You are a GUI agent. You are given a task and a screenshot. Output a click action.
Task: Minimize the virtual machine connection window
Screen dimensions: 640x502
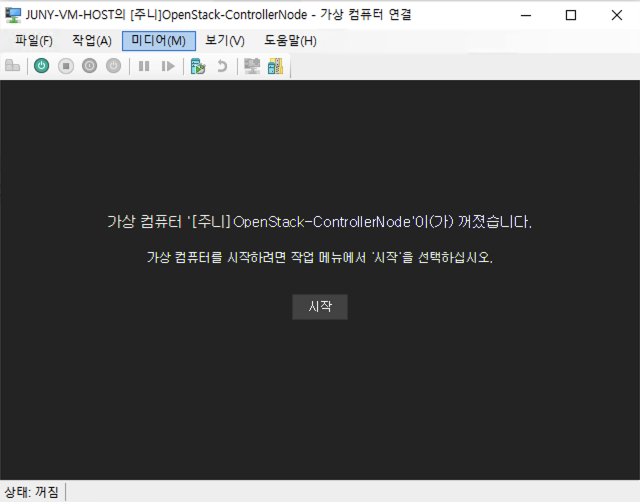tap(526, 16)
